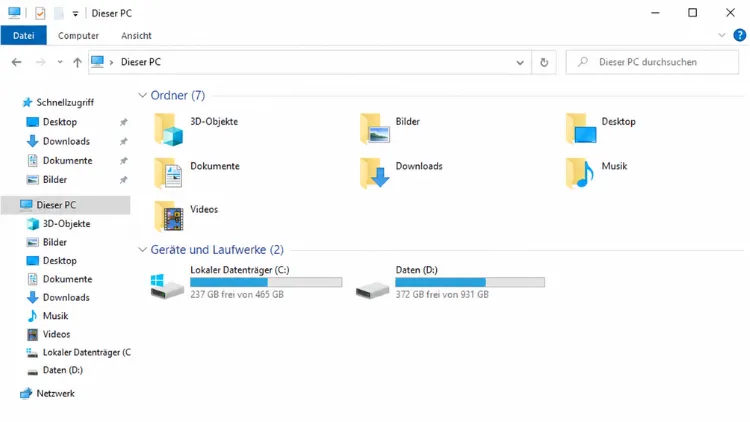
Task: Open the recent locations dropdown arrow
Action: [x=60, y=62]
